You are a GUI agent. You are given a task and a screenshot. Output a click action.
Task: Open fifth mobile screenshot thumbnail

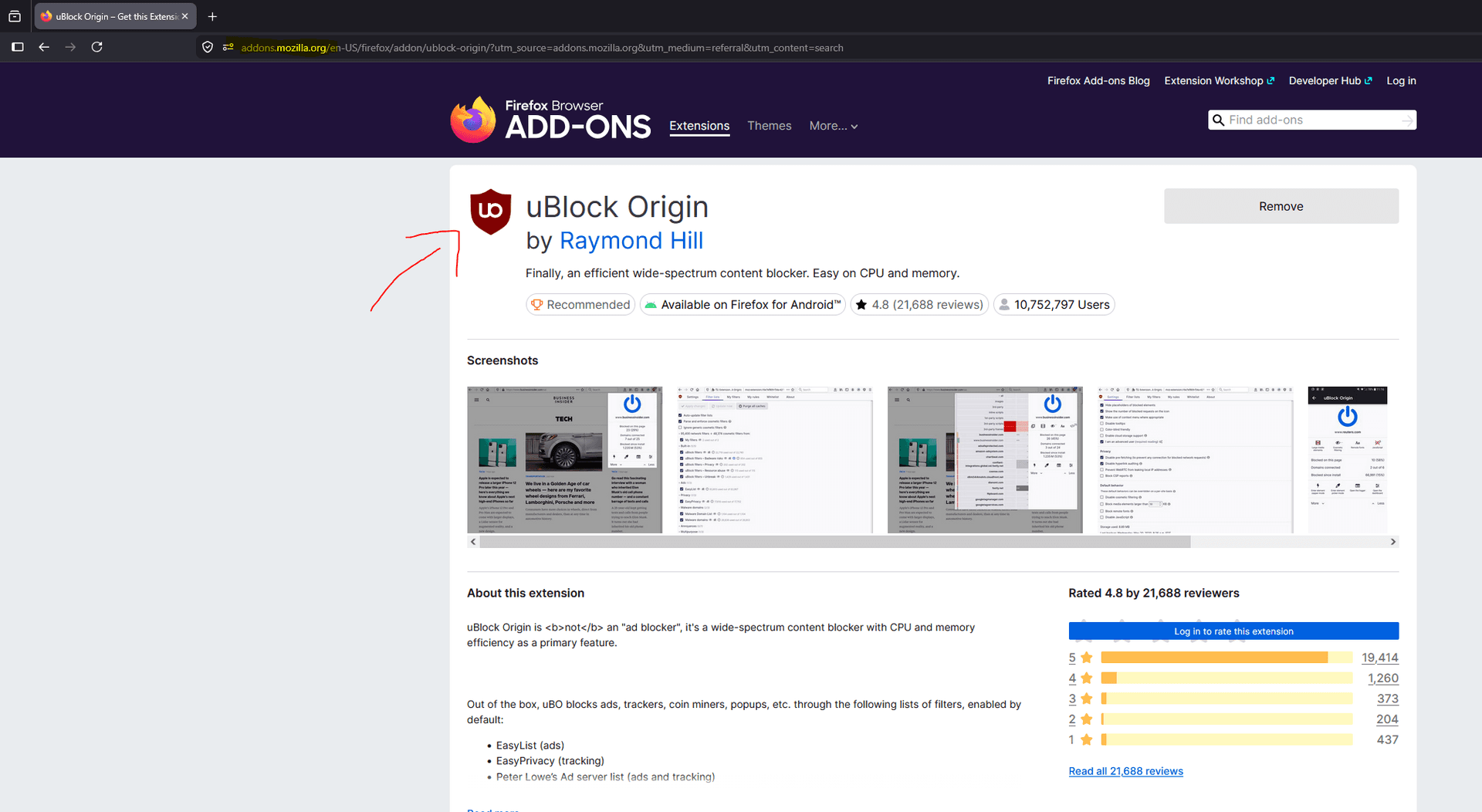click(x=1348, y=460)
